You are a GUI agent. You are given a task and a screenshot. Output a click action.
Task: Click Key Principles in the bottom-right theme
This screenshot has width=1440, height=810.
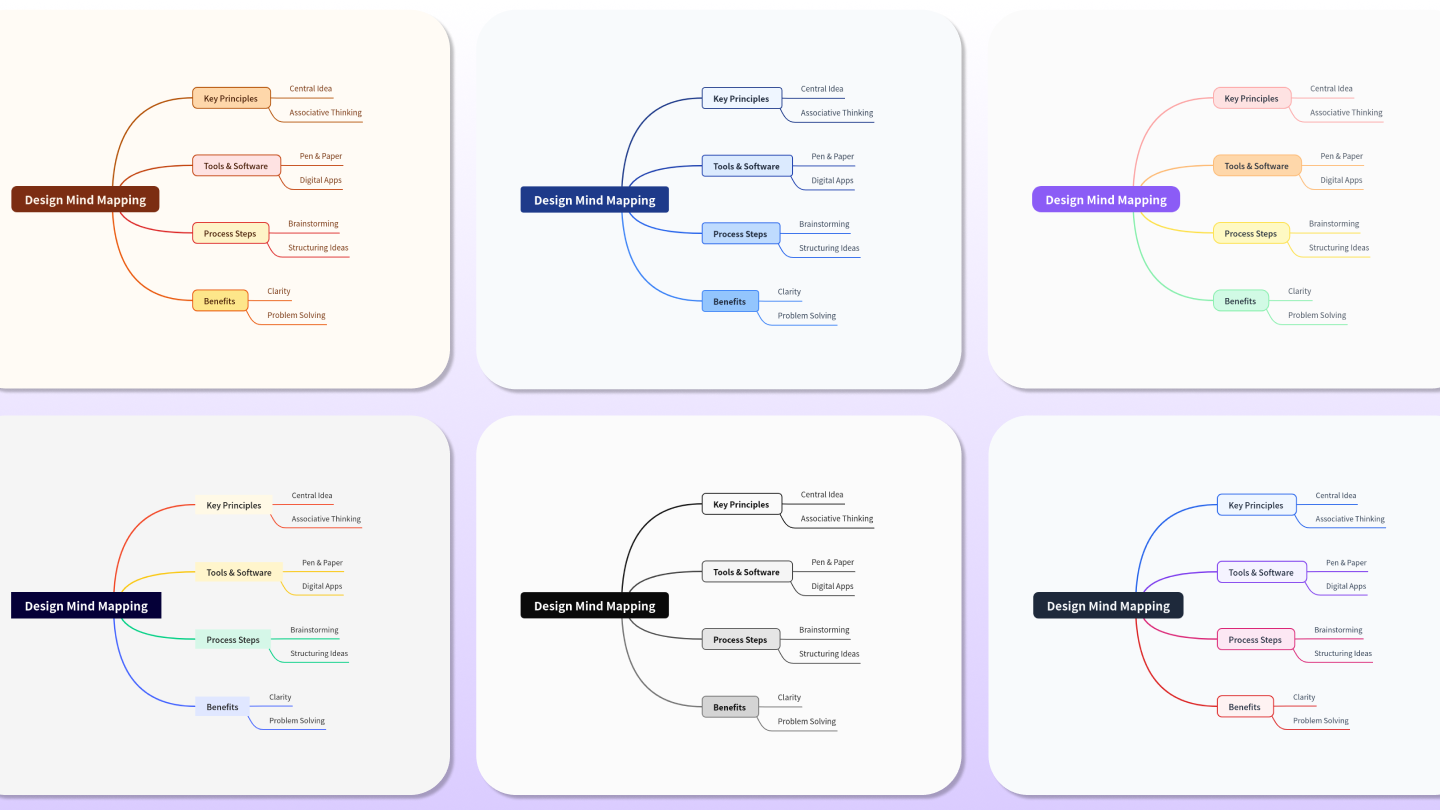click(1256, 505)
